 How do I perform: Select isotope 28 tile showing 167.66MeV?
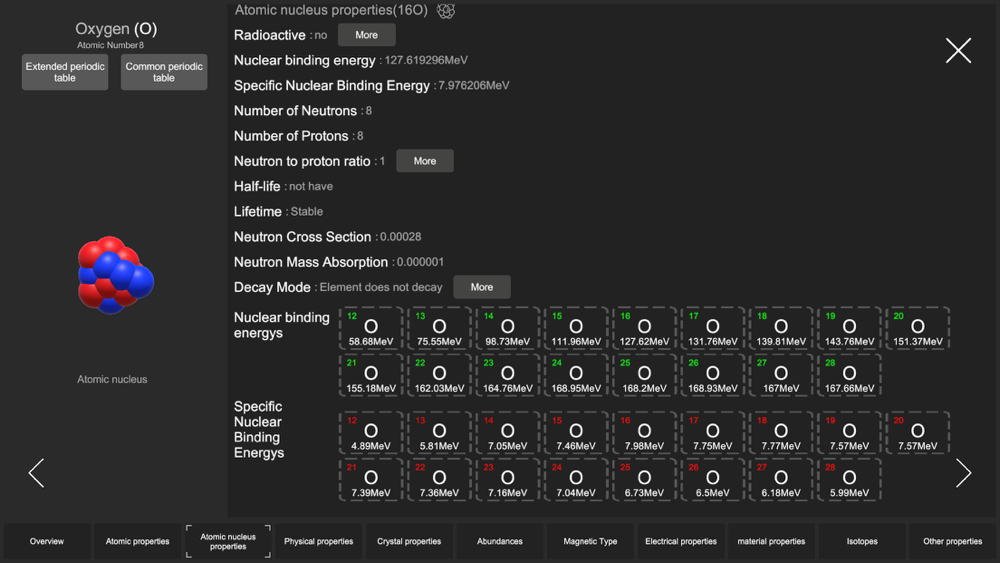point(849,375)
